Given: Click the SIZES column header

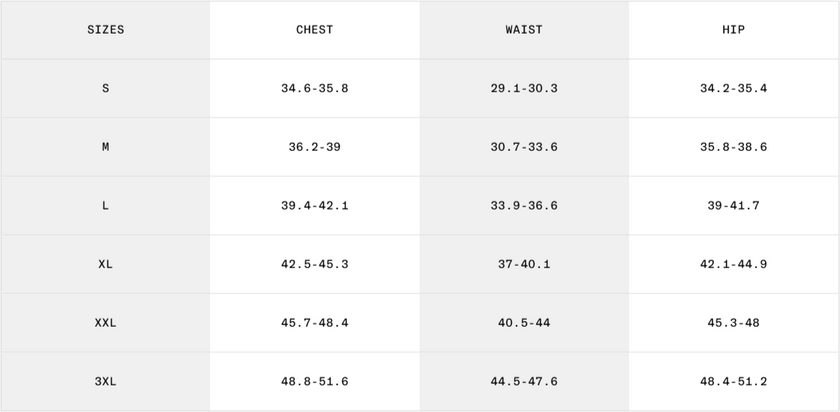Looking at the screenshot, I should [x=105, y=30].
